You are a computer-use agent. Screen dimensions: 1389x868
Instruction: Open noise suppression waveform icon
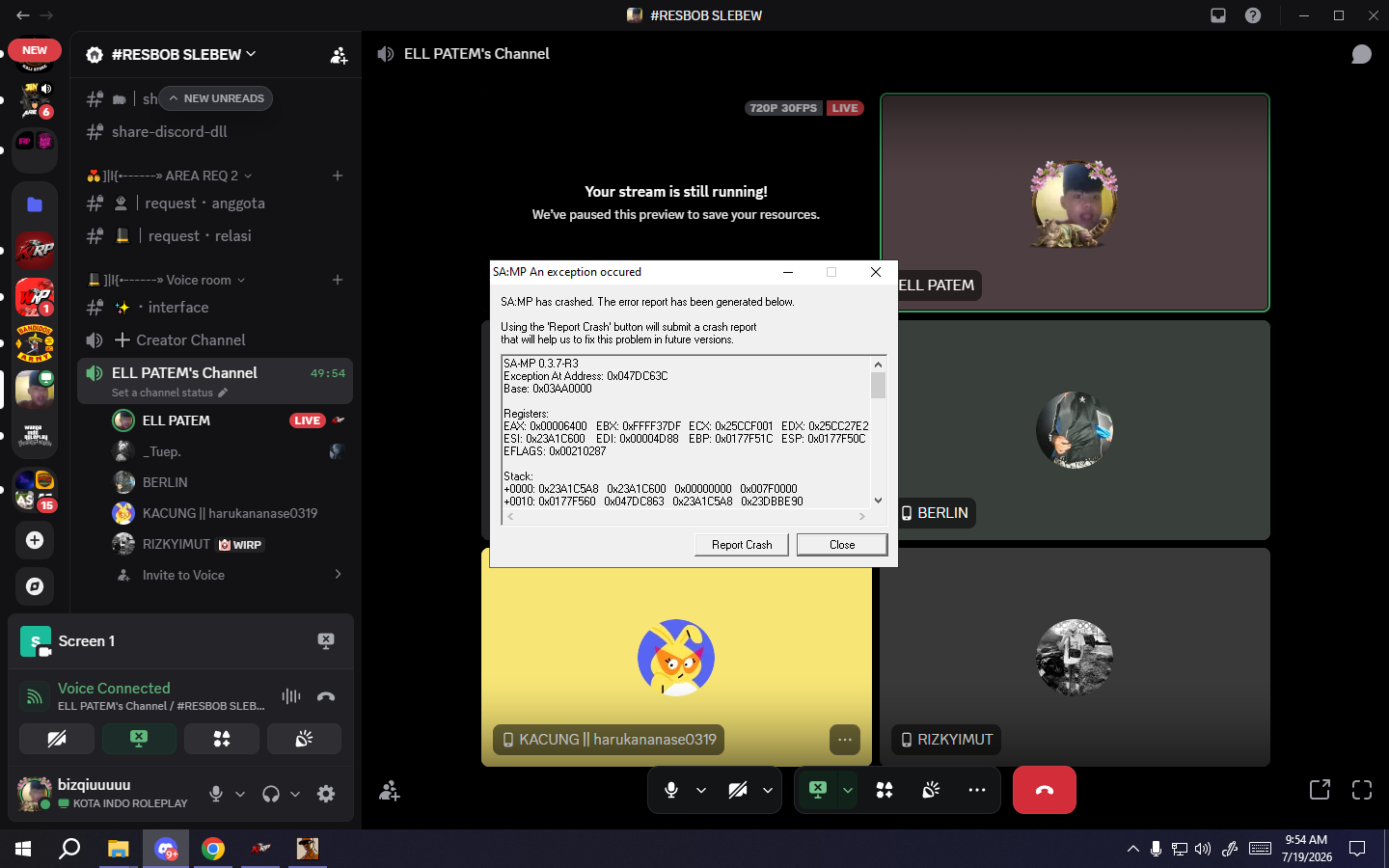291,696
